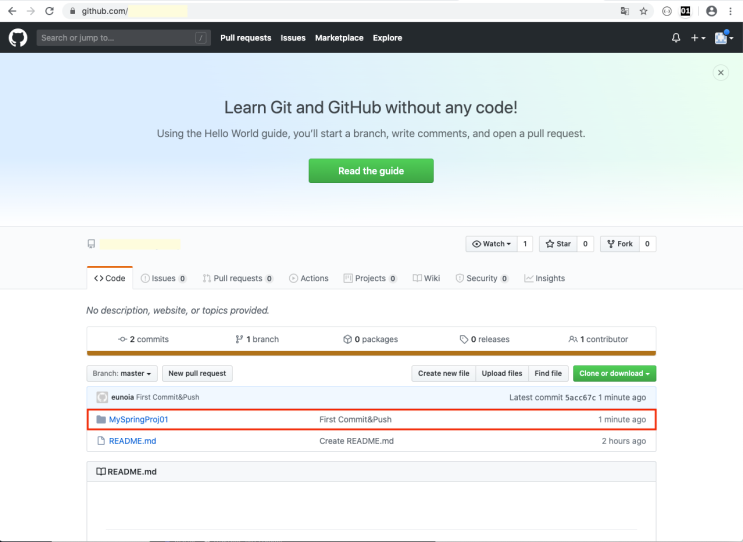Open Issues in top navigation
This screenshot has width=743, height=542.
coord(293,38)
